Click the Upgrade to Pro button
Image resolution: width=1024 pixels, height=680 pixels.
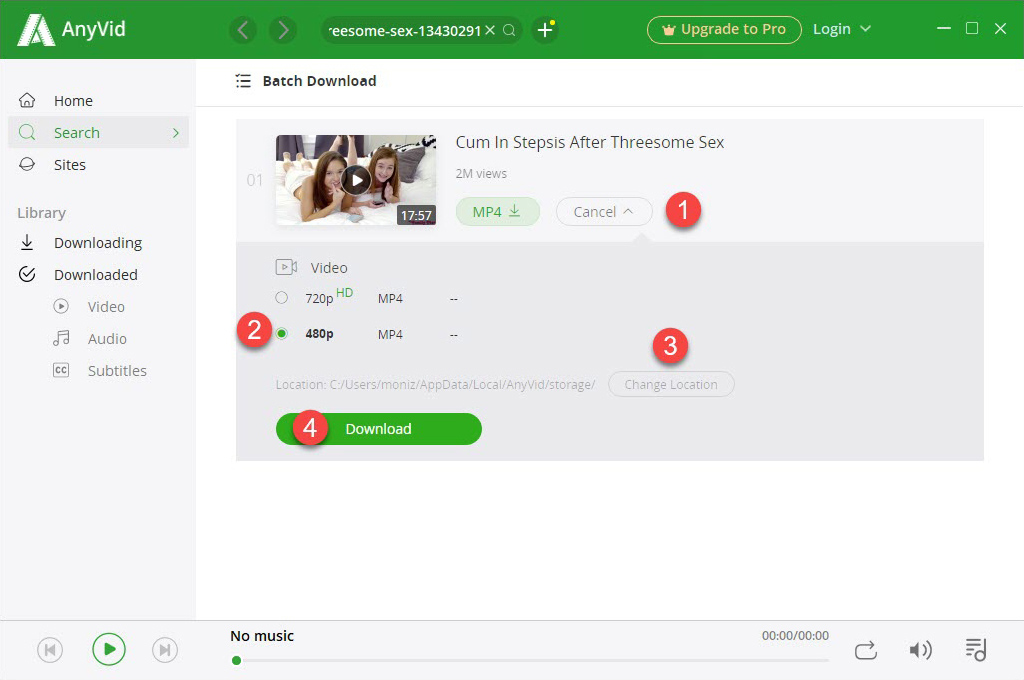(x=724, y=30)
